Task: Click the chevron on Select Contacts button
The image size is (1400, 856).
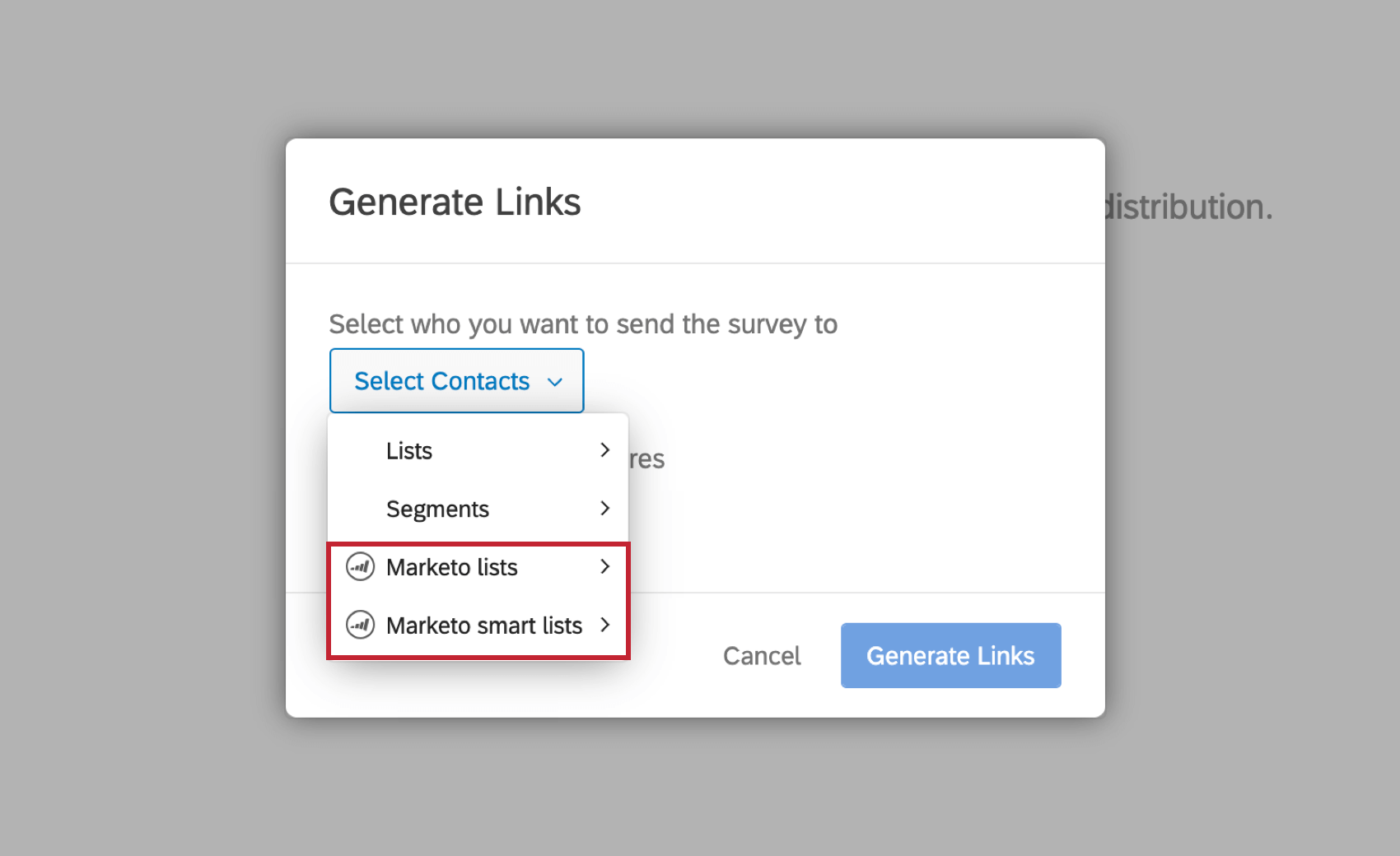Action: [555, 381]
